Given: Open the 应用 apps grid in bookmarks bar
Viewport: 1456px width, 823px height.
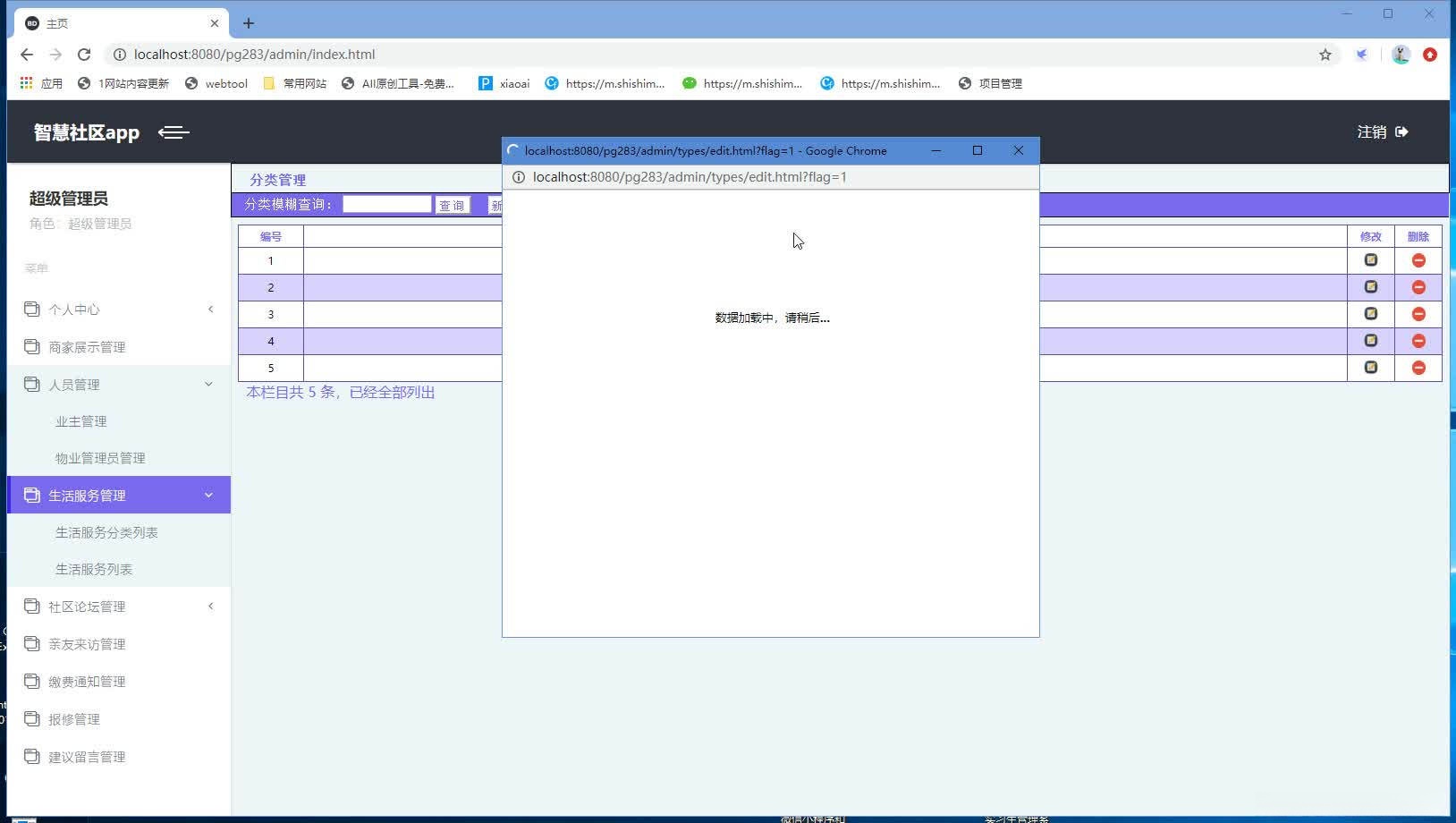Looking at the screenshot, I should [41, 83].
